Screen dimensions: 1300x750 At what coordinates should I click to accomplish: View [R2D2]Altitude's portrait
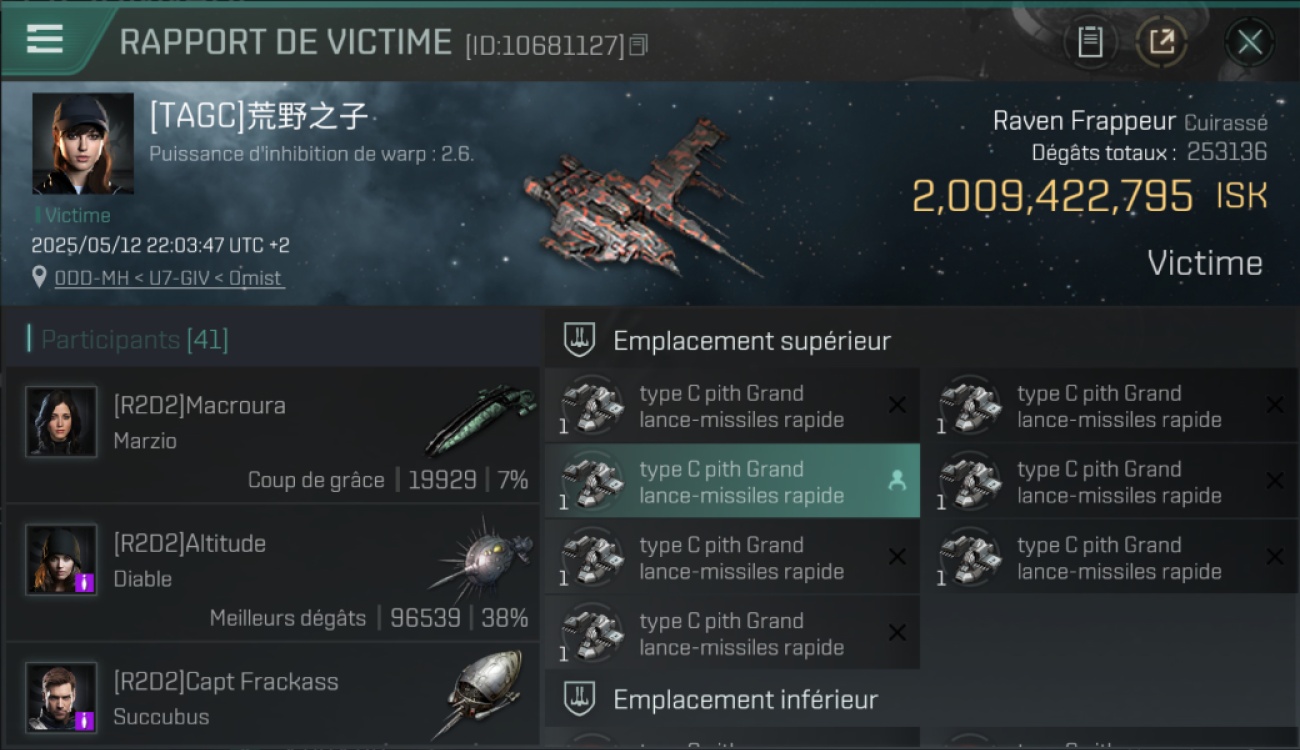pos(62,559)
